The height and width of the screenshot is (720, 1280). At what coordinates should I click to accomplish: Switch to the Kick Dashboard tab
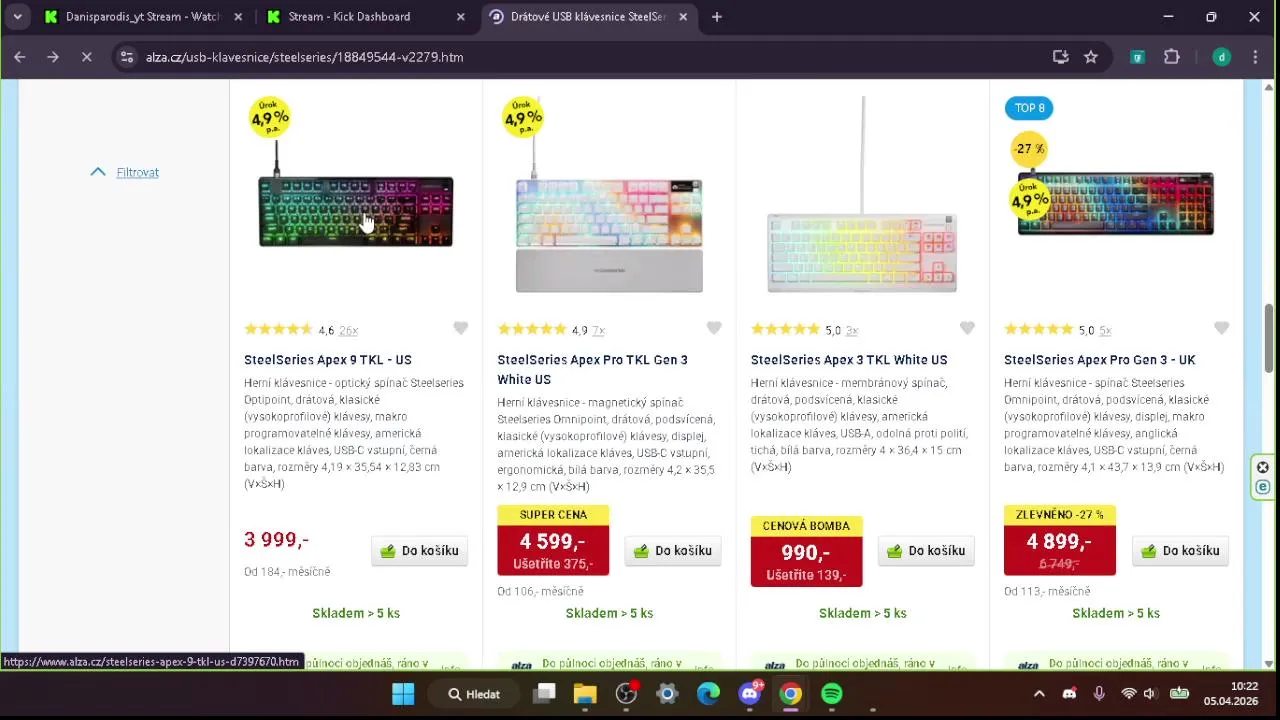[x=349, y=17]
